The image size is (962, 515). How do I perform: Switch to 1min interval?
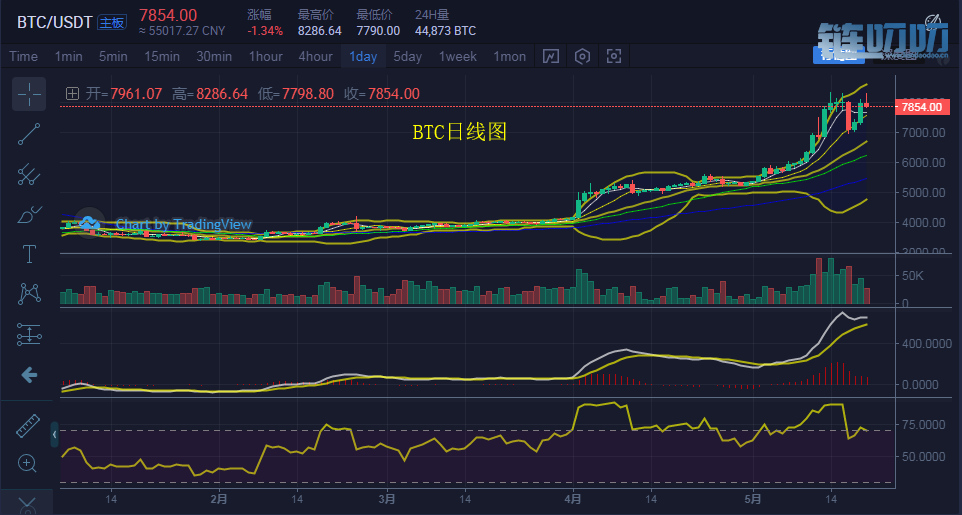point(68,56)
